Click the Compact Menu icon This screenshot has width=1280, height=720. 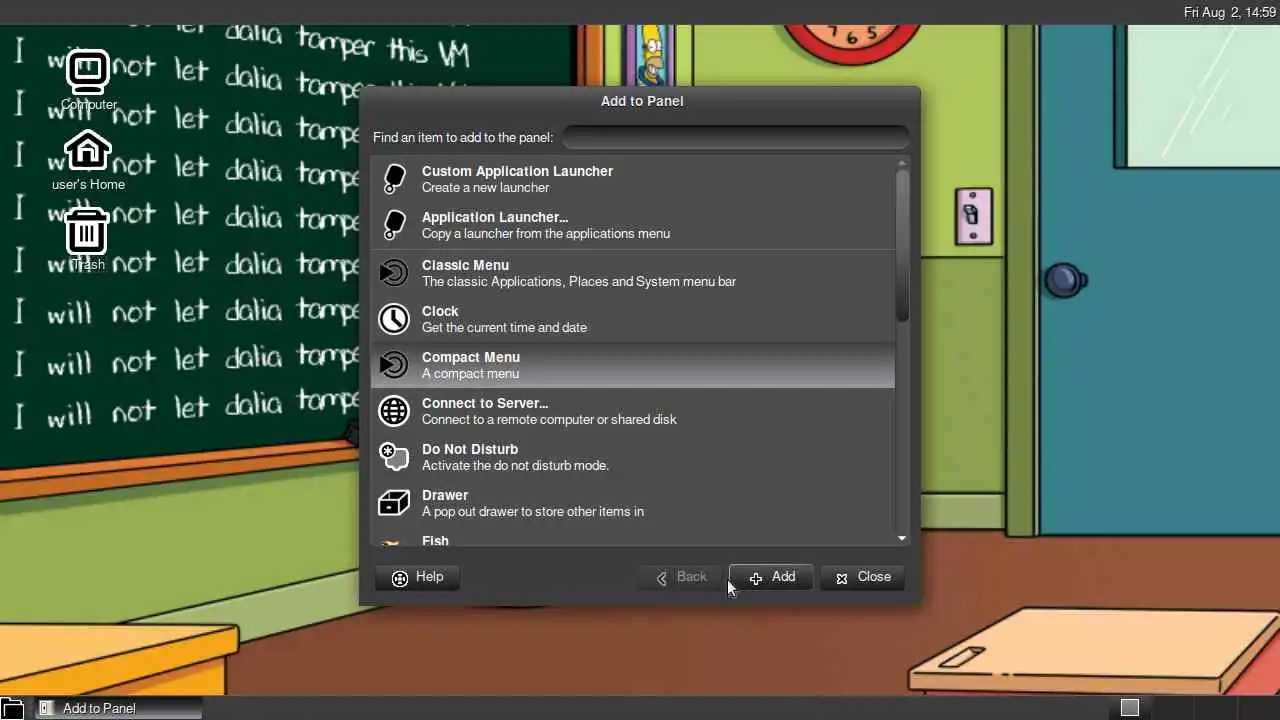coord(394,365)
